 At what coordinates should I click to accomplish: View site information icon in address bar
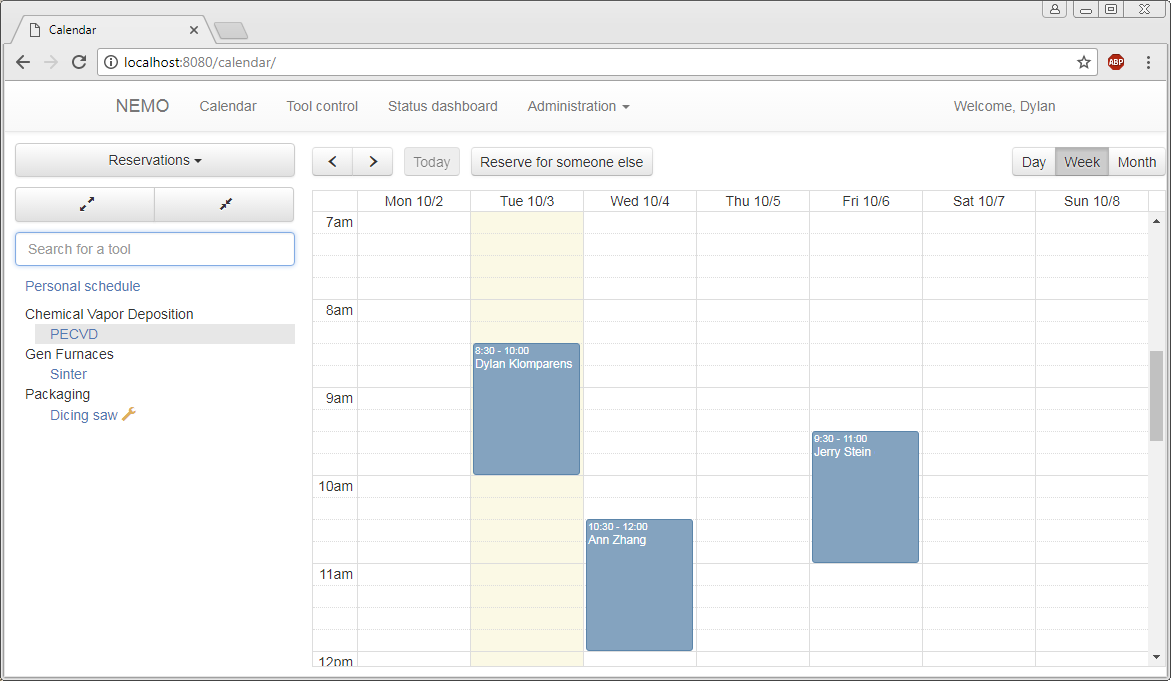111,62
